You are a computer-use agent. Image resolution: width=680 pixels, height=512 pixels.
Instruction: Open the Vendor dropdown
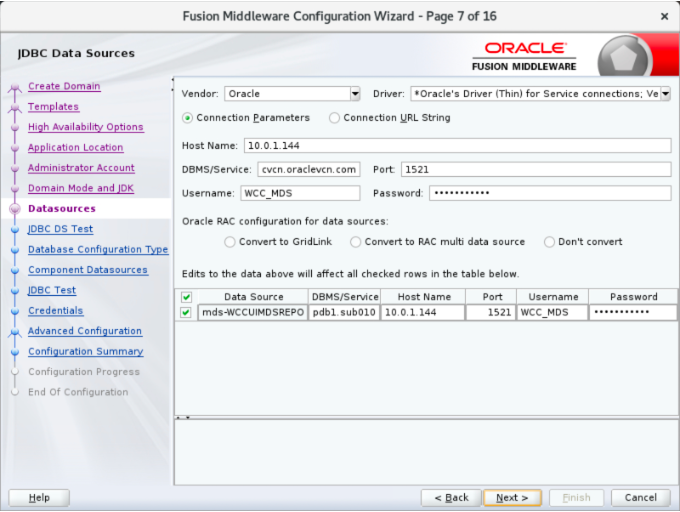coord(355,94)
